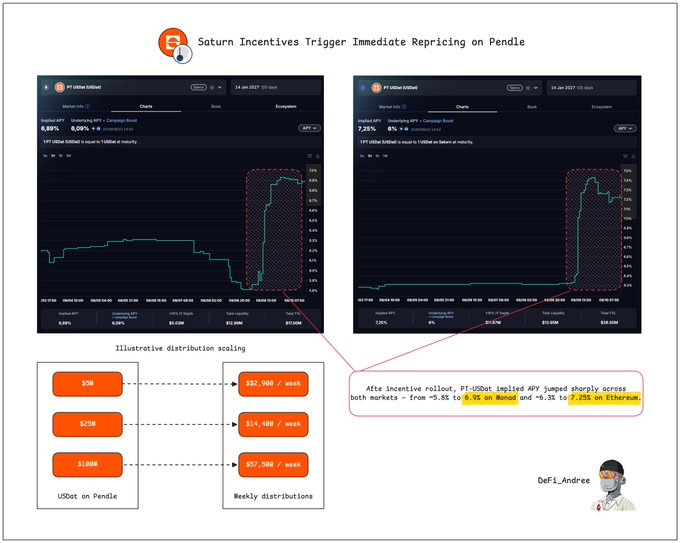Click the highlighted text 7.25% on Ethereum
Image resolution: width=680 pixels, height=543 pixels.
coord(605,398)
